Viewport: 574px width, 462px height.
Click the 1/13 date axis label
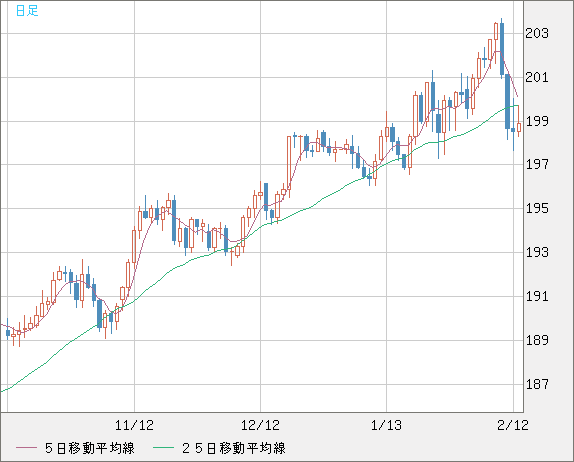coord(386,425)
